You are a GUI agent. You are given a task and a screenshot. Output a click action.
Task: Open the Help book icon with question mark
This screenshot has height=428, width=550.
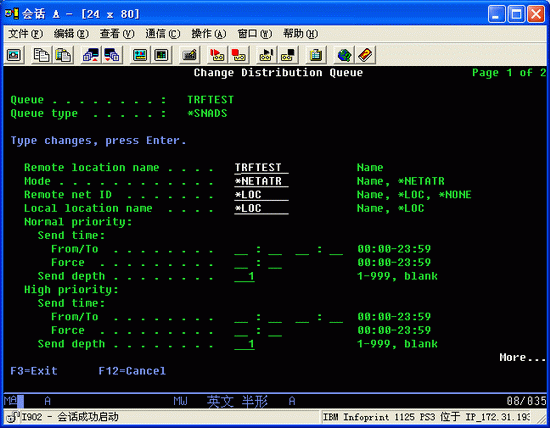(x=365, y=55)
